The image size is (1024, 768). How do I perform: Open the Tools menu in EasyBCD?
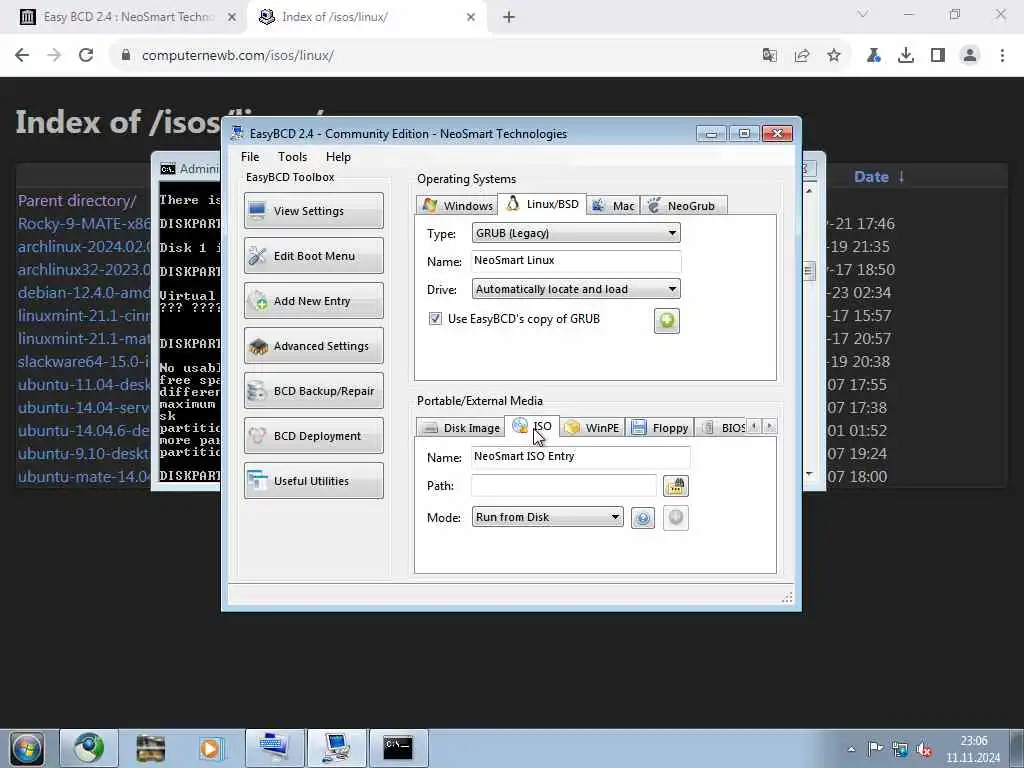tap(292, 157)
